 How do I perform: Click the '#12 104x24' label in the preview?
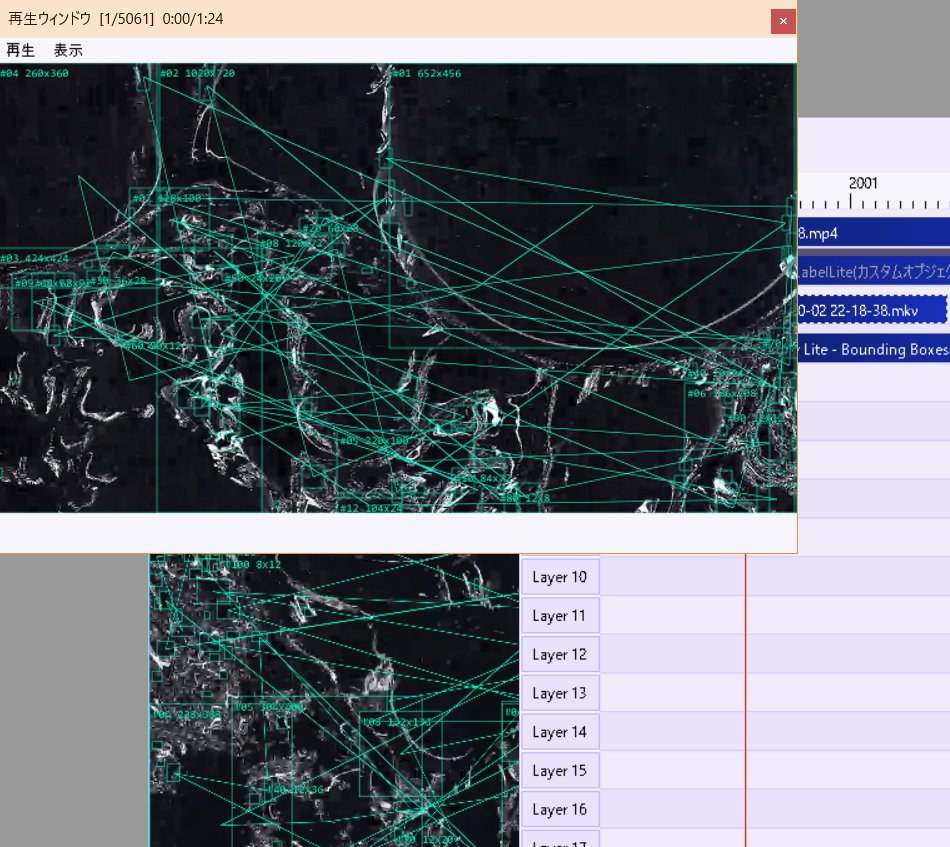click(370, 508)
